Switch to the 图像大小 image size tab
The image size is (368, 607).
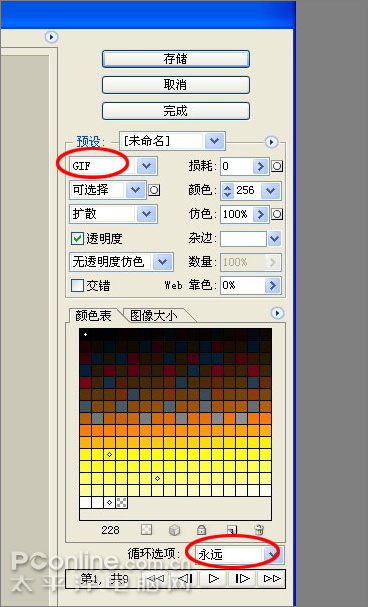[154, 316]
